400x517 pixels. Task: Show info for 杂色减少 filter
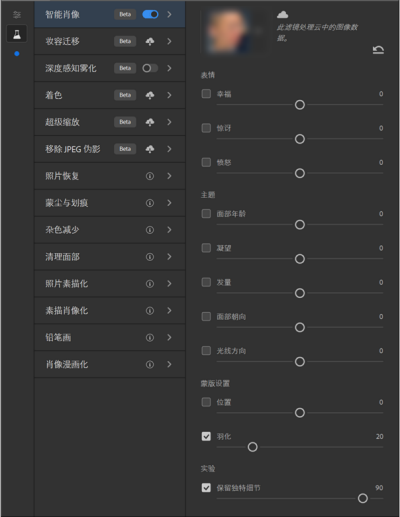pos(150,230)
